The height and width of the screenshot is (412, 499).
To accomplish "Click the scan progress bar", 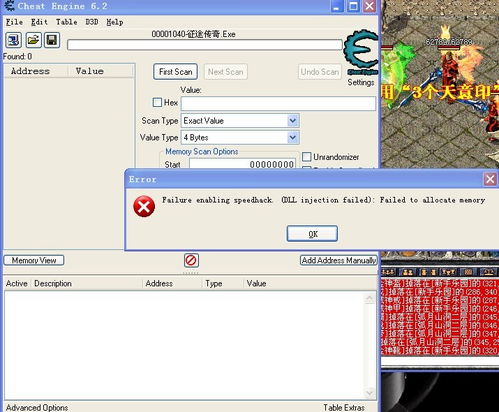I will 205,45.
